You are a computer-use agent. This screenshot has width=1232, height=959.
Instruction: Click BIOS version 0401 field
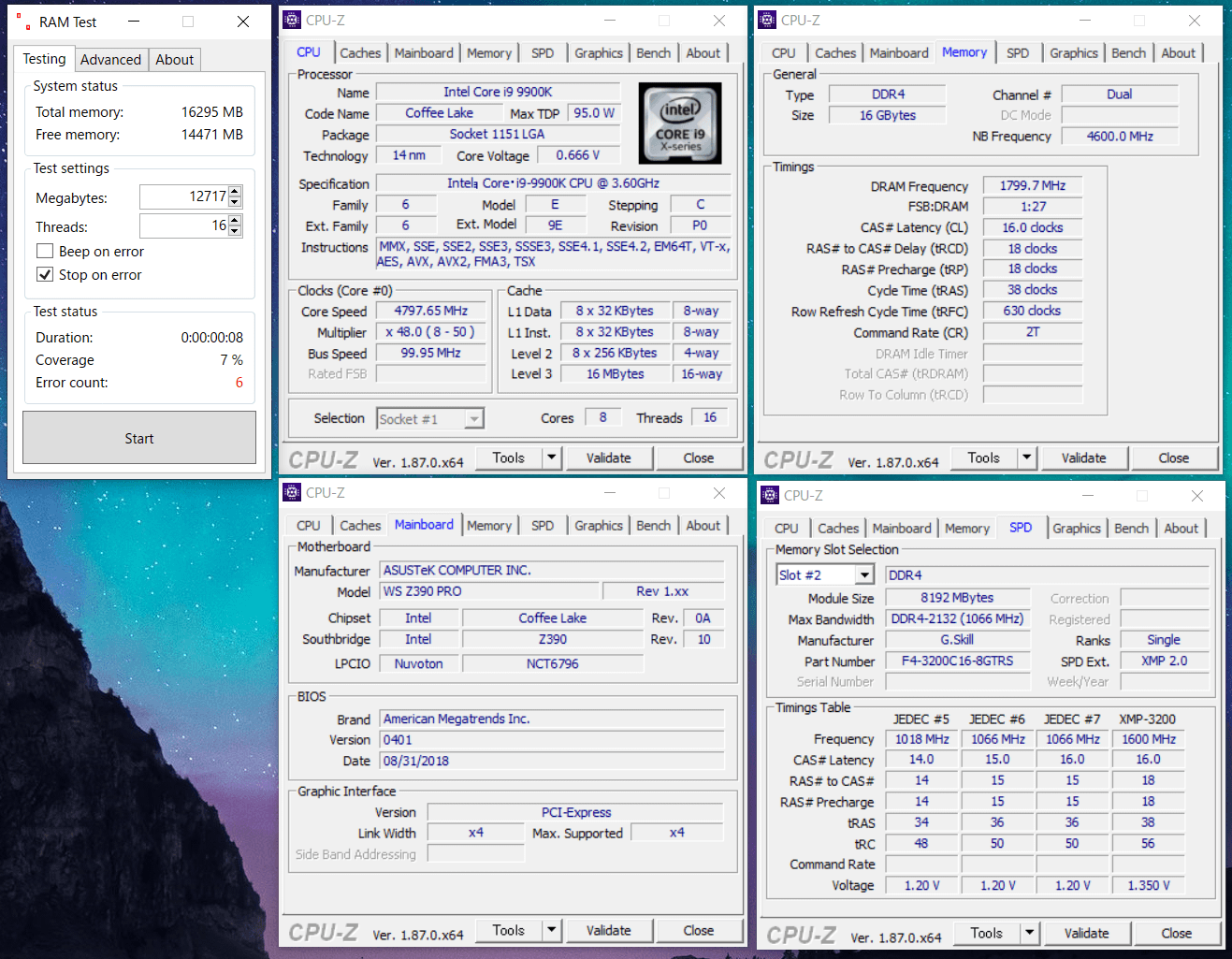552,740
